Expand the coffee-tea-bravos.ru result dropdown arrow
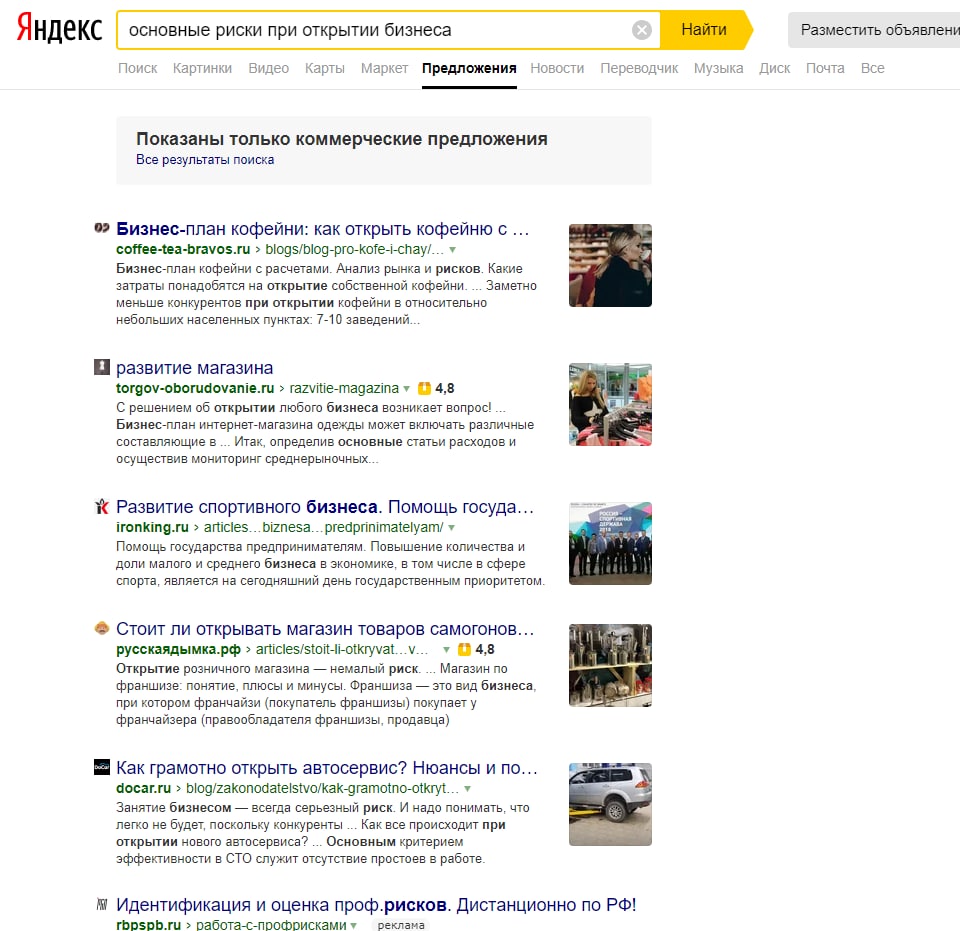The width and height of the screenshot is (960, 931). (452, 250)
